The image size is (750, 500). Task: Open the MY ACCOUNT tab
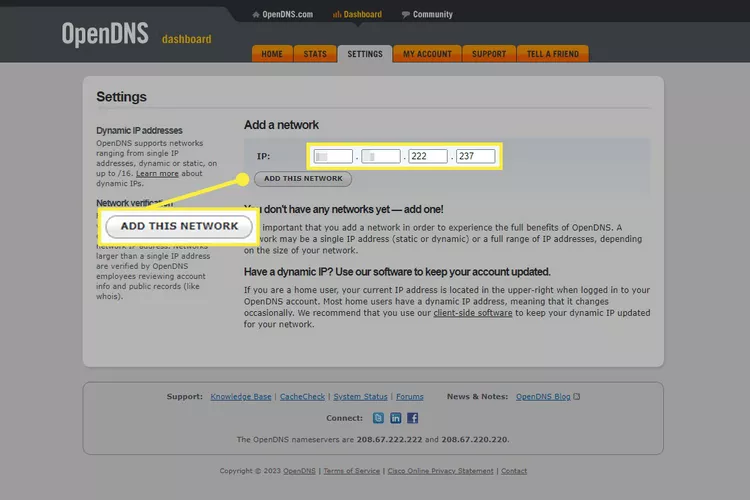[x=427, y=54]
